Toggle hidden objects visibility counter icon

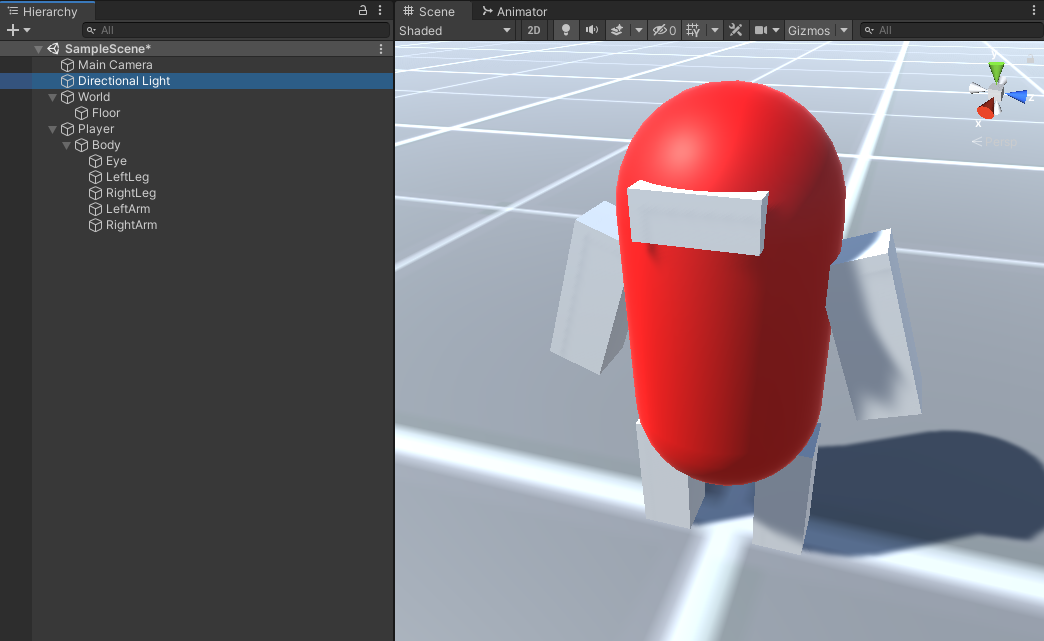pyautogui.click(x=664, y=30)
